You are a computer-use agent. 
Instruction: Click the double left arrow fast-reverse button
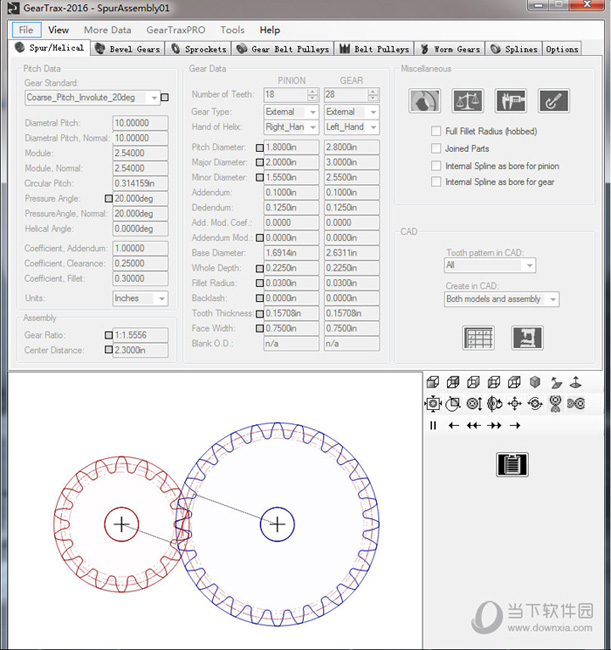click(474, 425)
